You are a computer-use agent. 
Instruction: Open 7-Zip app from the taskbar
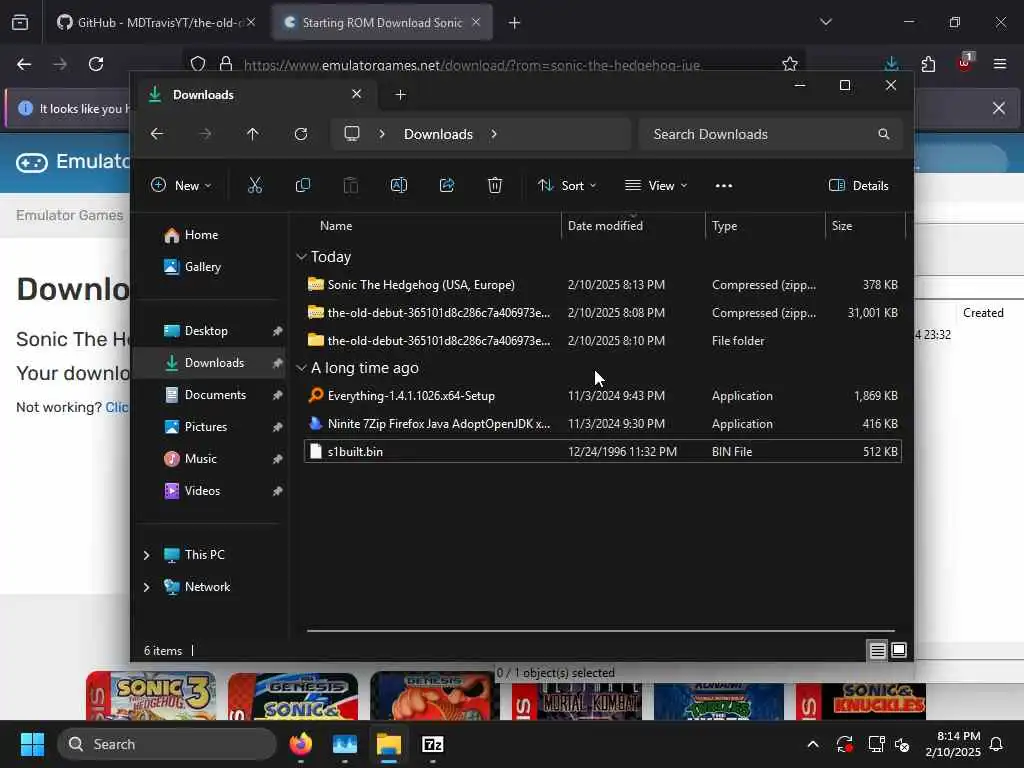(432, 744)
